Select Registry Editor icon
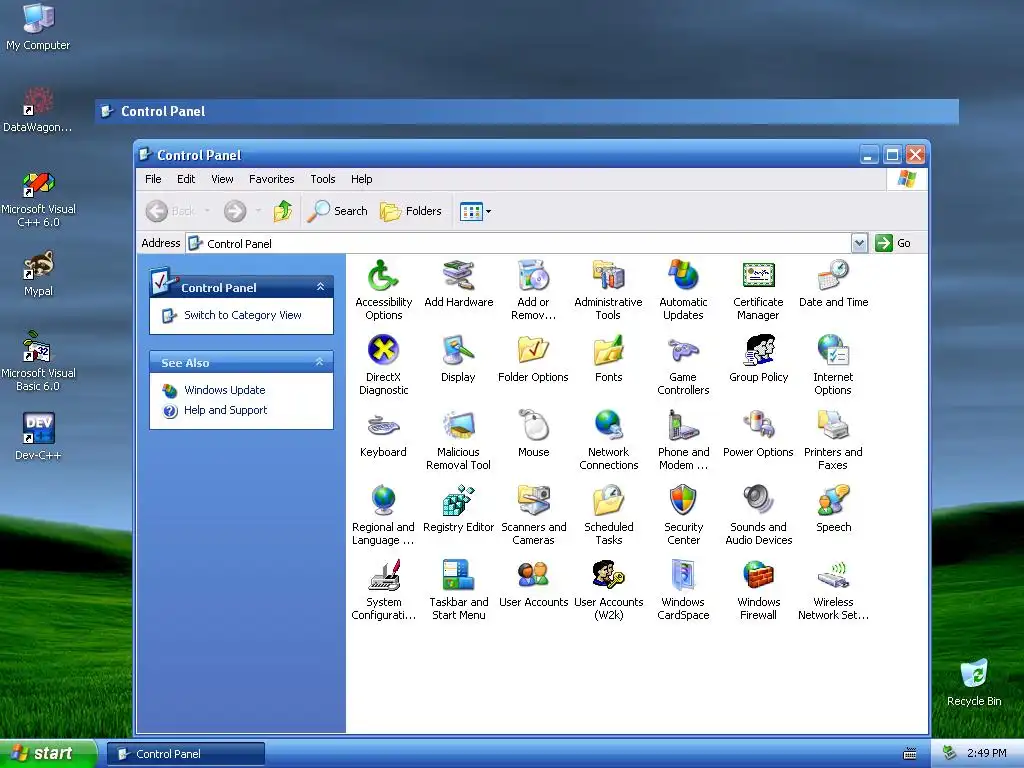The height and width of the screenshot is (768, 1024). tap(458, 501)
